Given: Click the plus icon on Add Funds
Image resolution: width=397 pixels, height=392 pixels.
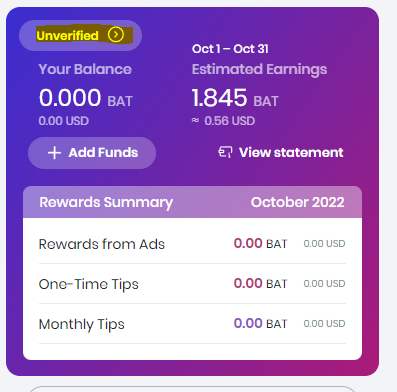Looking at the screenshot, I should [x=54, y=153].
